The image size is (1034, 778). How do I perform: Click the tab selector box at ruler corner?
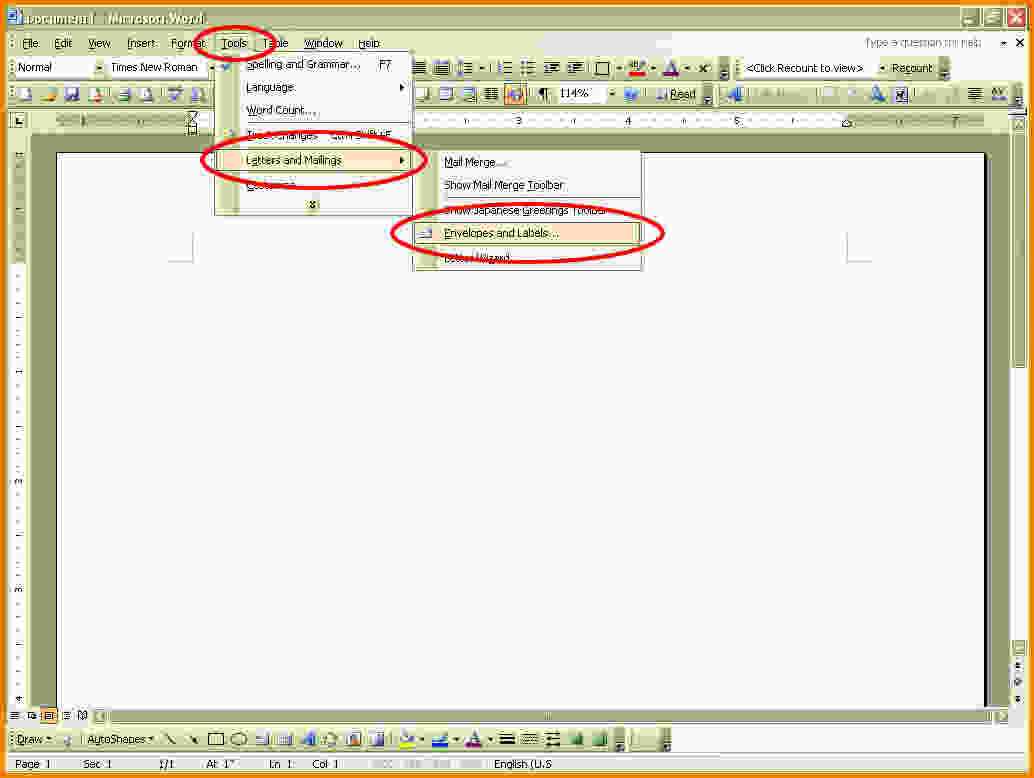pyautogui.click(x=18, y=121)
